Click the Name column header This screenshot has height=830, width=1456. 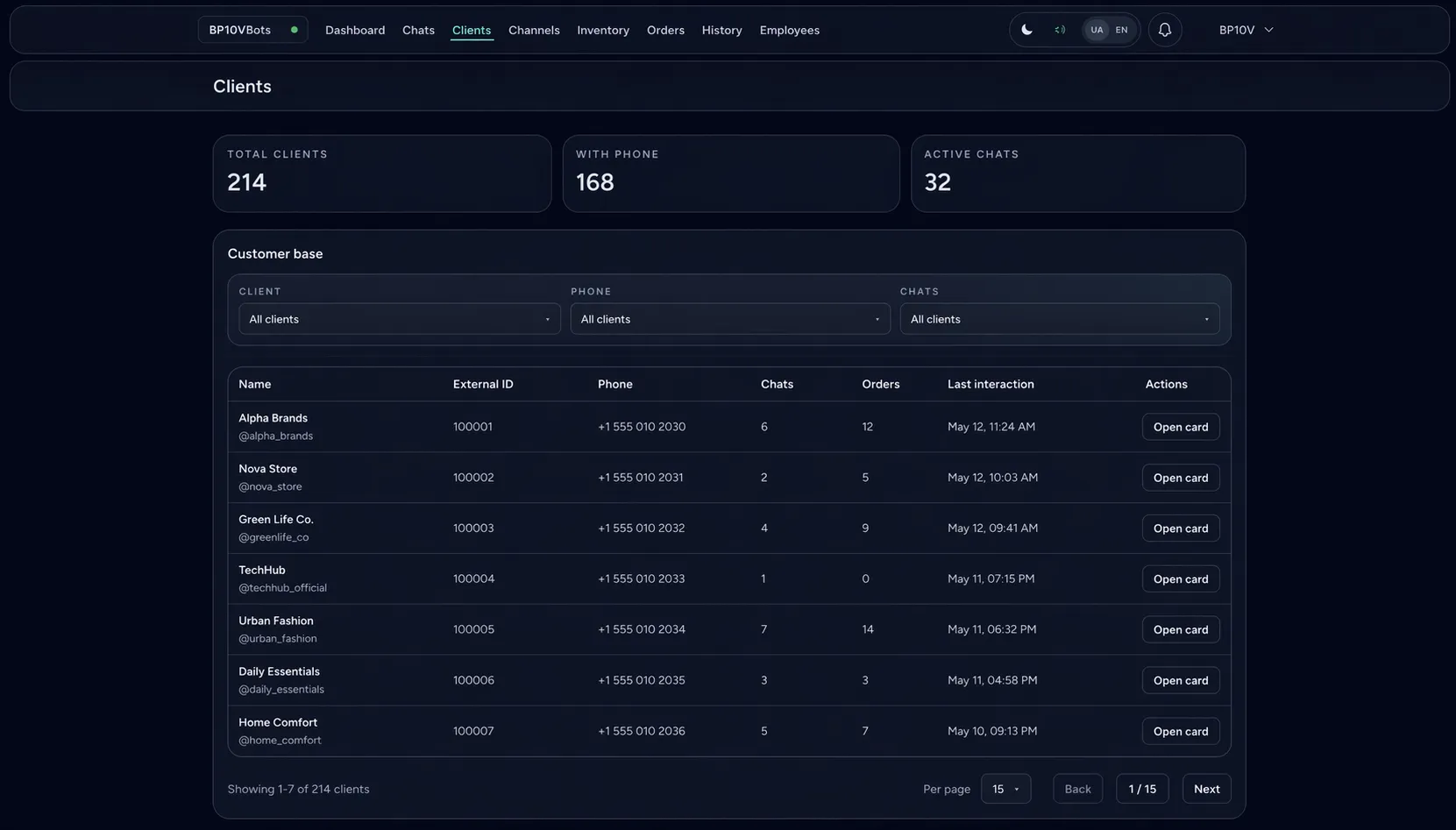(255, 384)
